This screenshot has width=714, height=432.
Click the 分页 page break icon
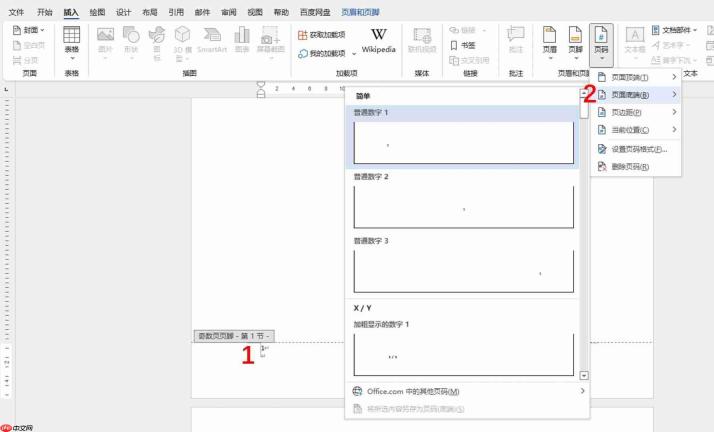pyautogui.click(x=17, y=60)
